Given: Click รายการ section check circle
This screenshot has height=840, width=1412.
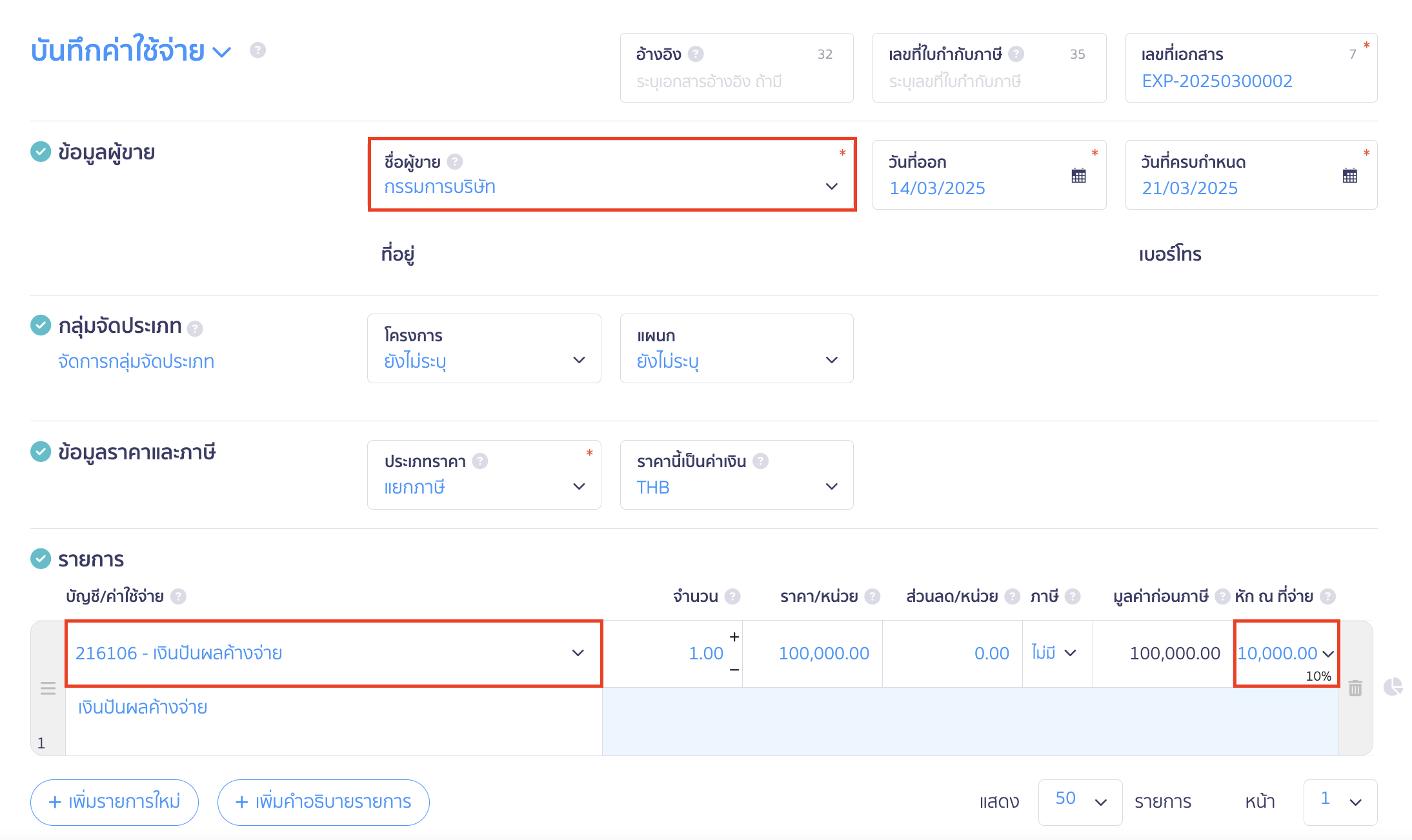Looking at the screenshot, I should (41, 559).
